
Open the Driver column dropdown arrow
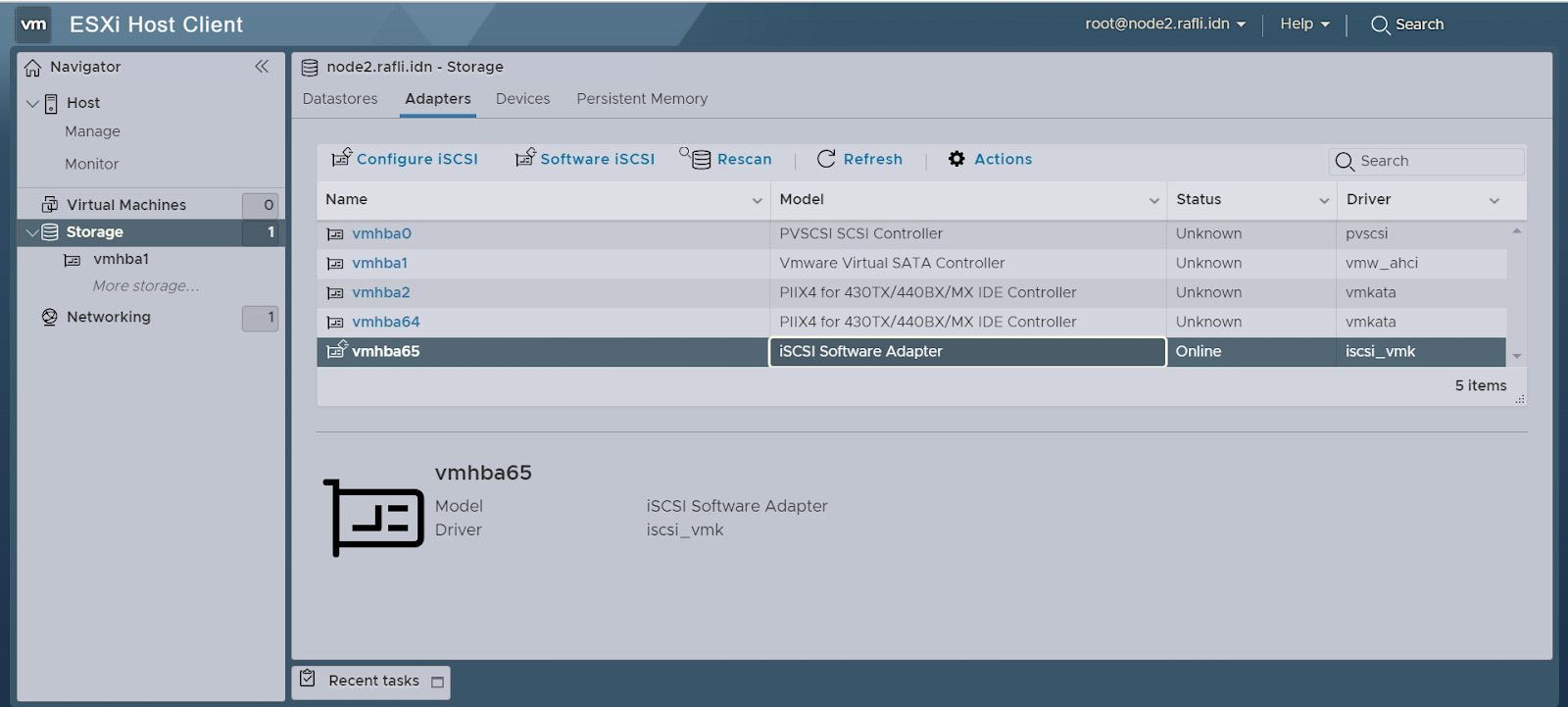pyautogui.click(x=1494, y=200)
